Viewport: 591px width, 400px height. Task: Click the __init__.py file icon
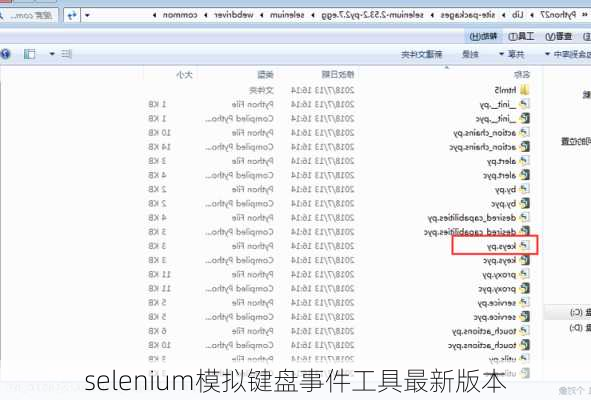[524, 104]
